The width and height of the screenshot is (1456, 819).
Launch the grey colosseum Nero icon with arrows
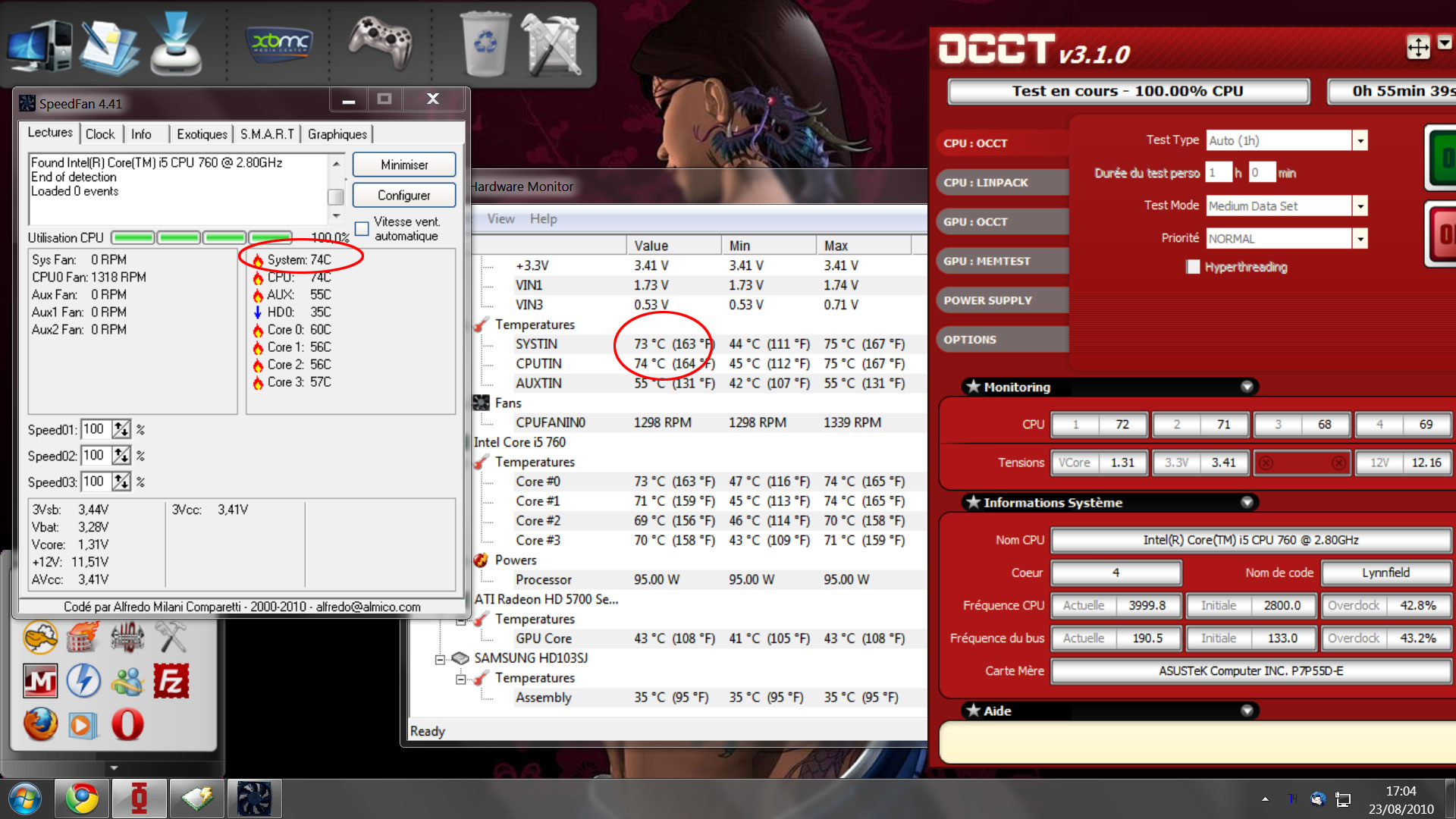[127, 638]
